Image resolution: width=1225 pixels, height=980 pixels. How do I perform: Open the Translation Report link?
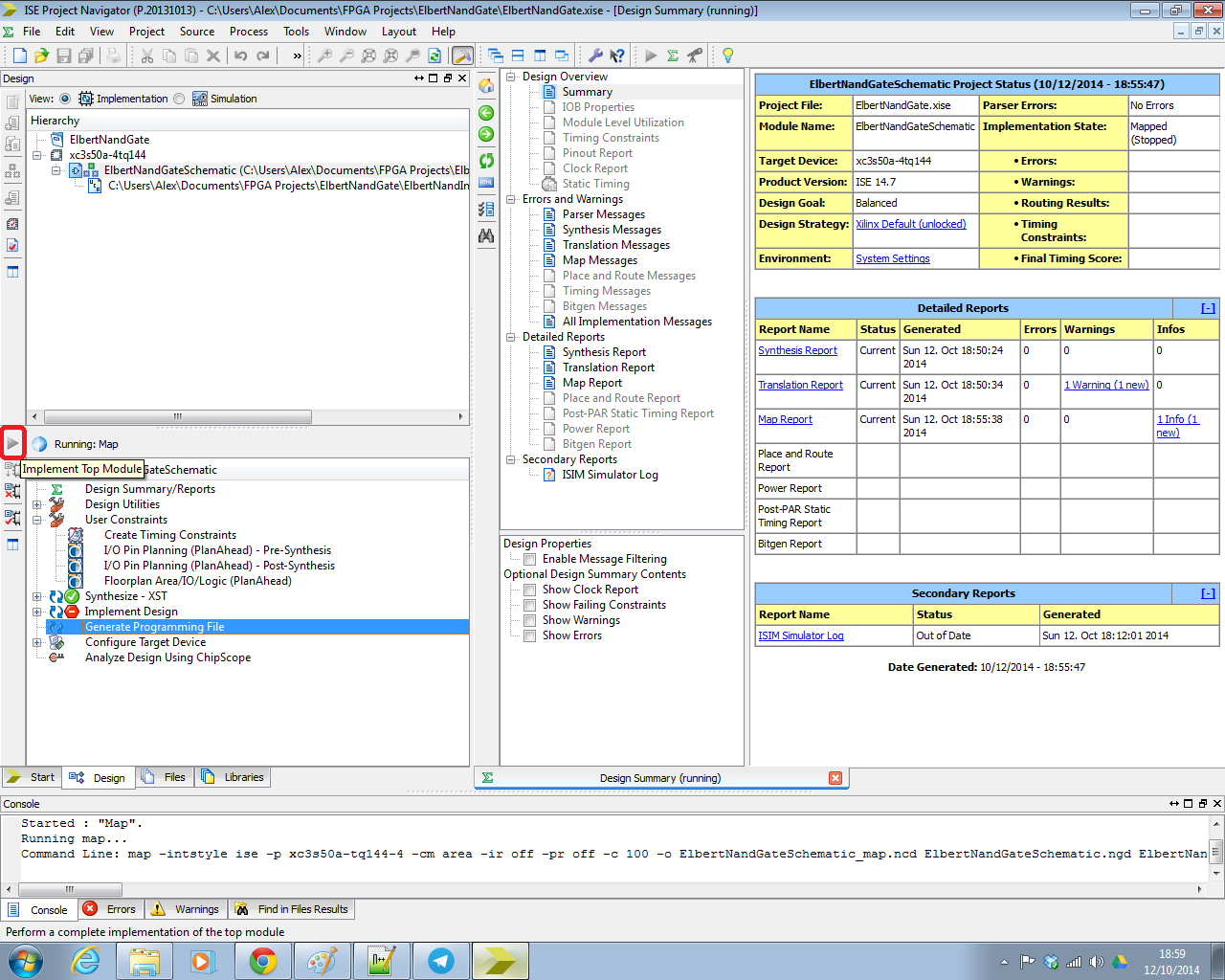tap(800, 386)
